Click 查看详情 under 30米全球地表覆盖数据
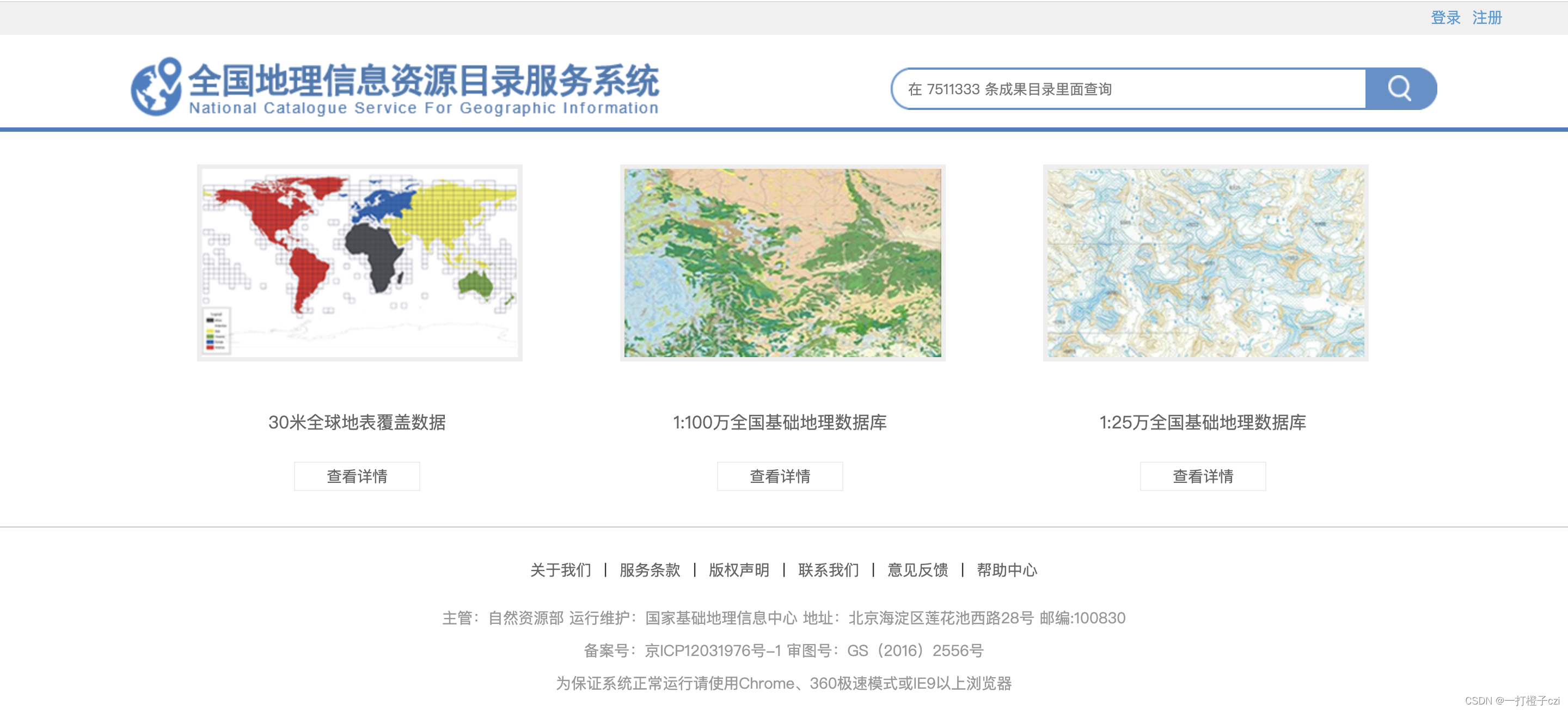 [x=357, y=476]
